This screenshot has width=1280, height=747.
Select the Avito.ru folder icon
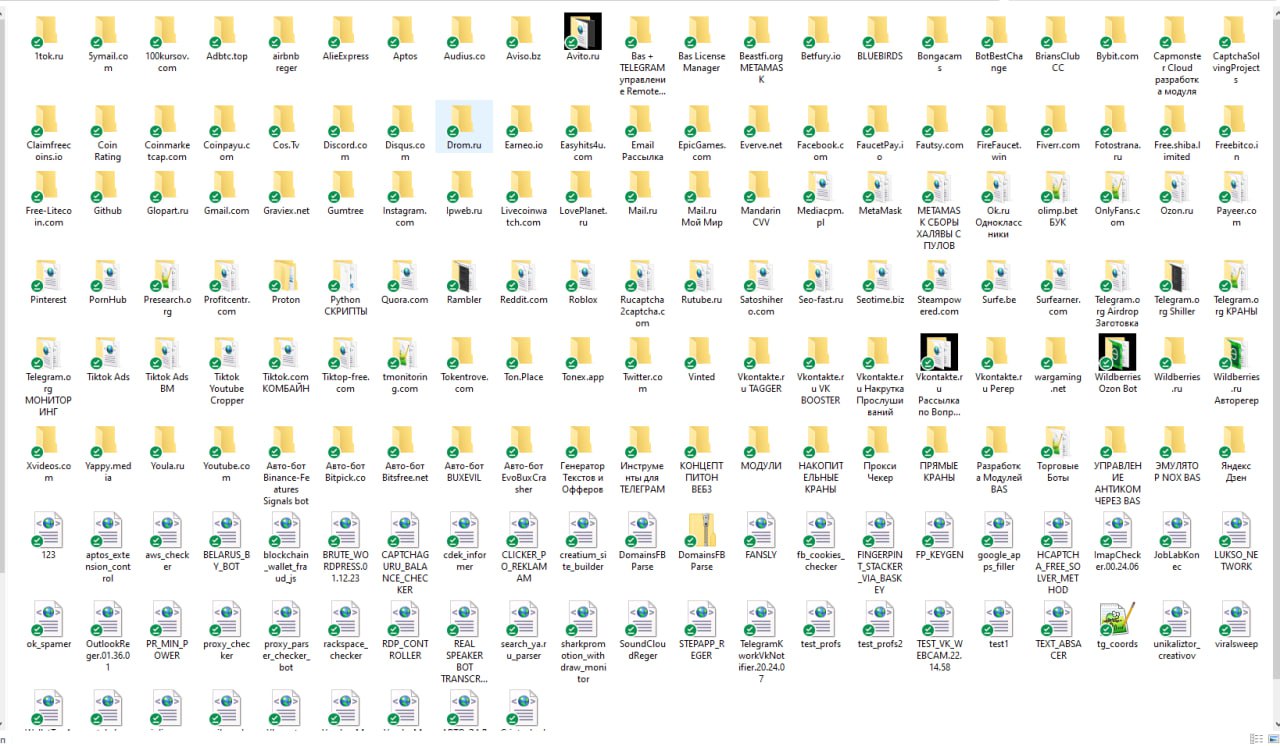tap(582, 31)
